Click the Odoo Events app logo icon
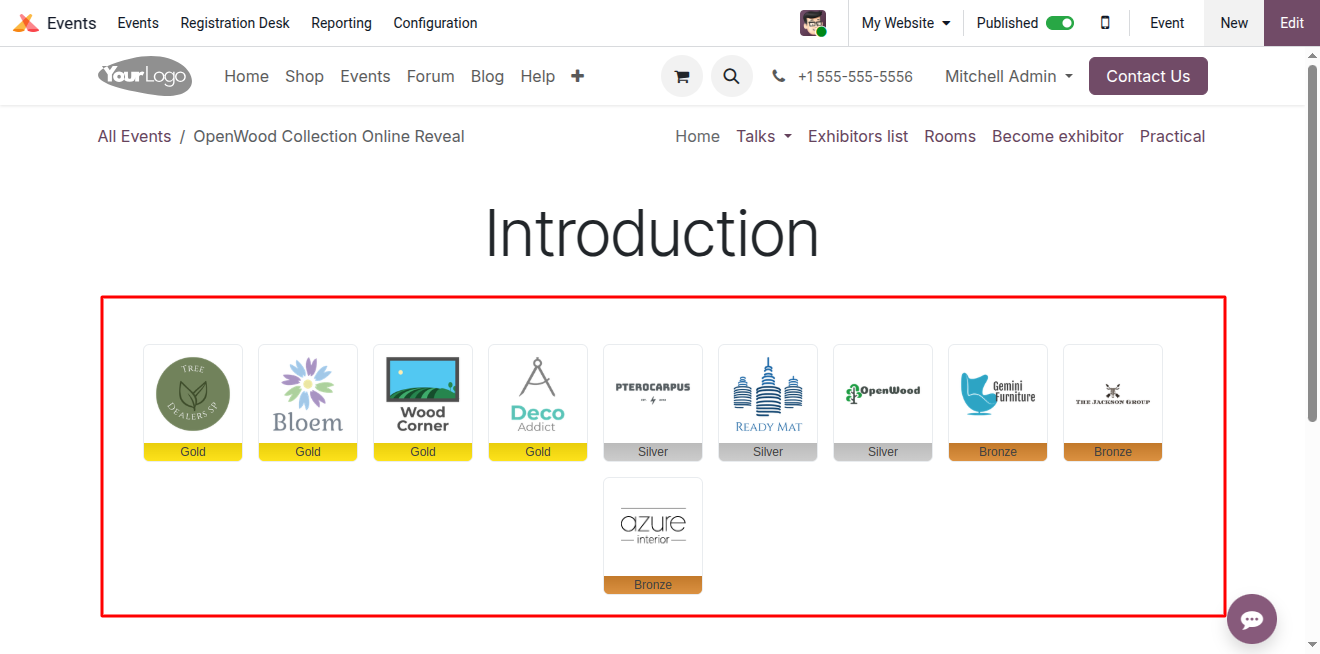Viewport: 1320px width, 654px height. 26,23
